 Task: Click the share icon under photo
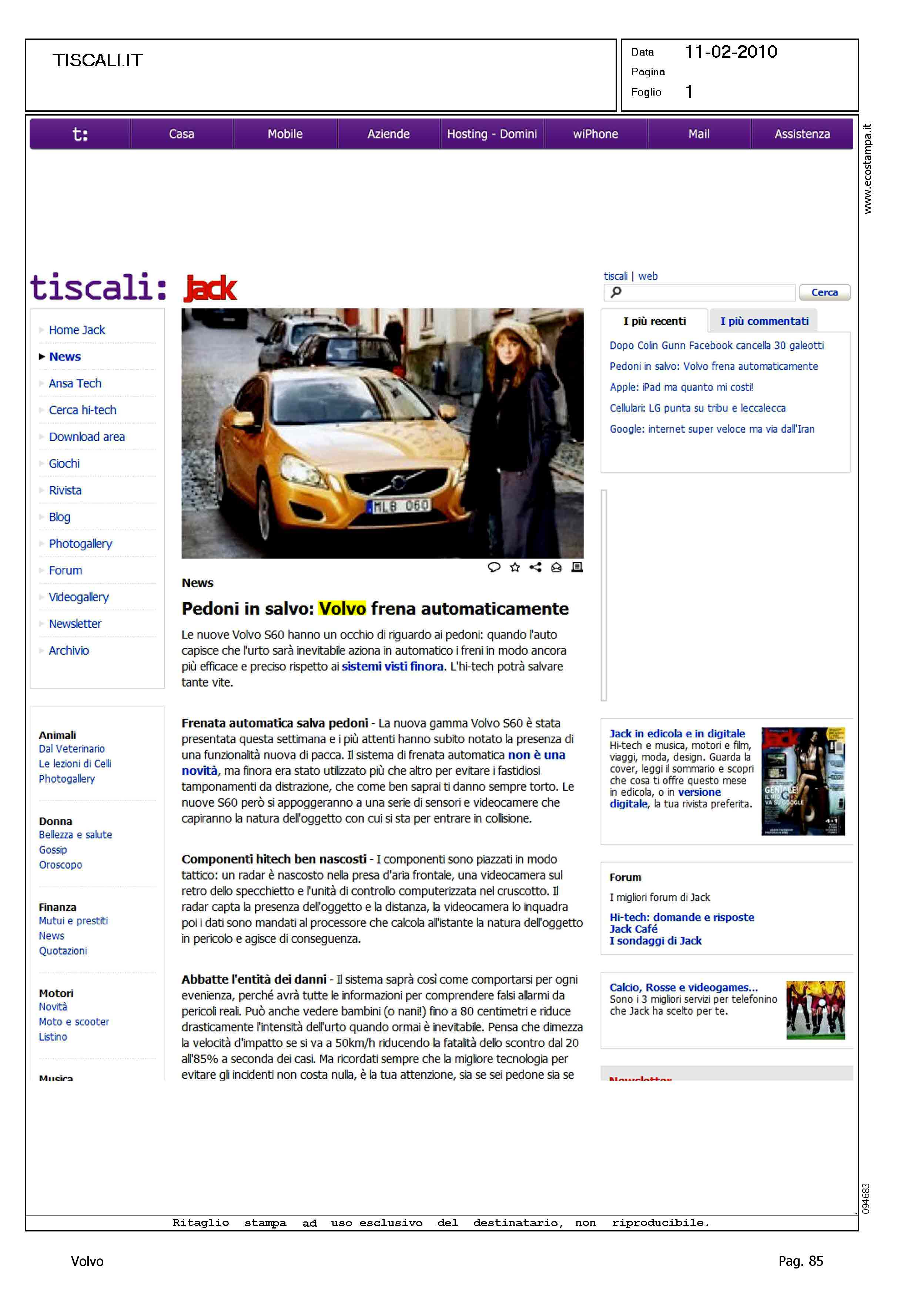tap(535, 567)
